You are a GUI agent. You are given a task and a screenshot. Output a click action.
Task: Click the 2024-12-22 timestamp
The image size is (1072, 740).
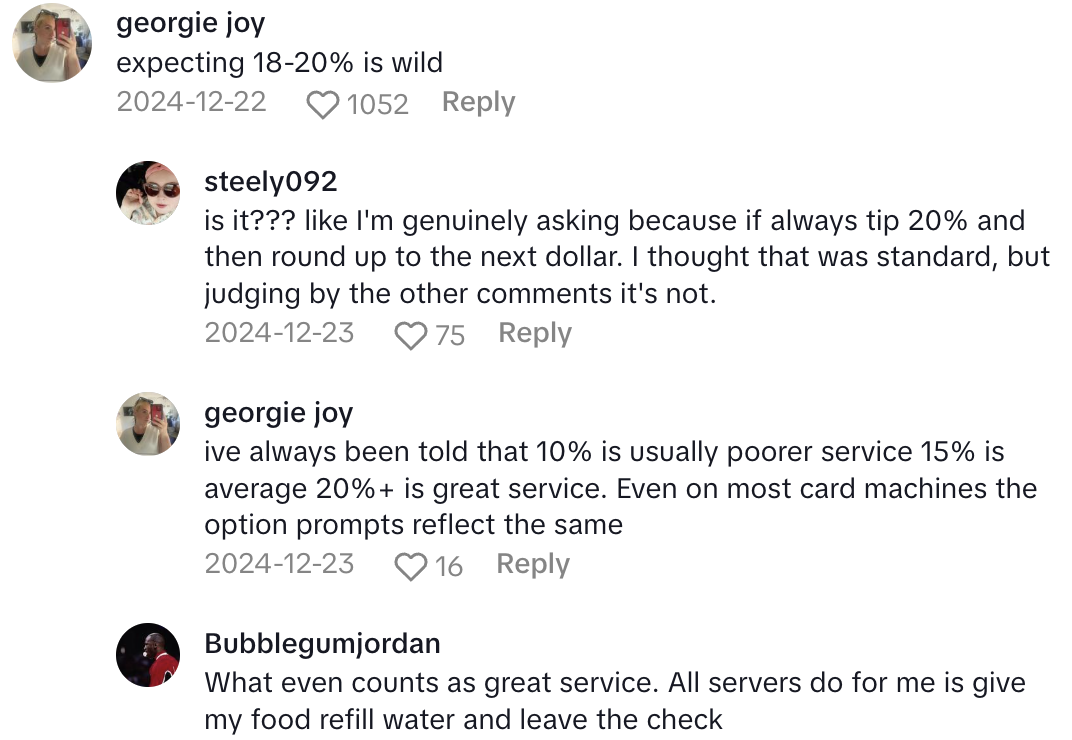pyautogui.click(x=191, y=102)
